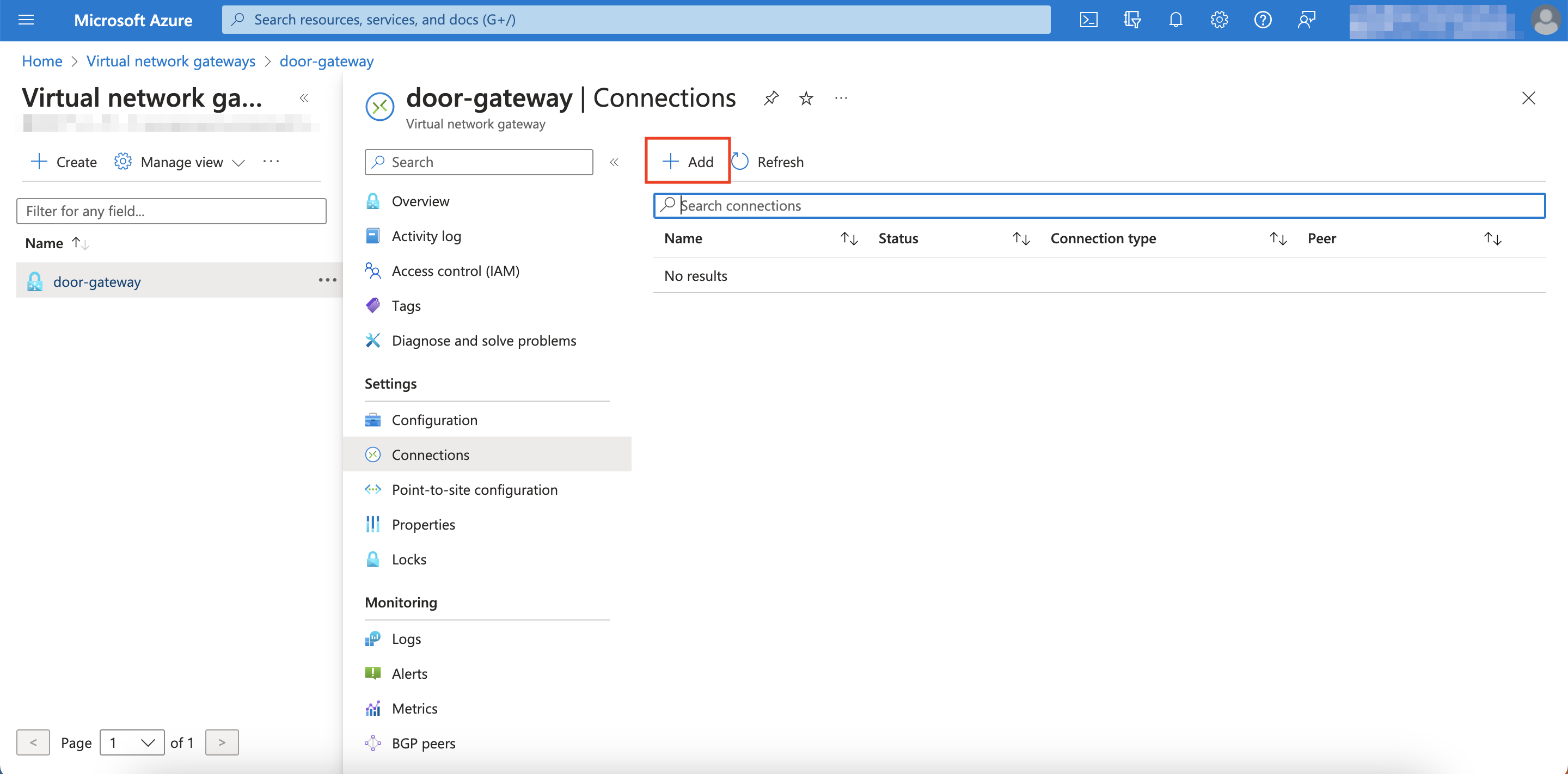Viewport: 1568px width, 774px height.
Task: Open the feedback smiley icon
Action: click(1306, 20)
